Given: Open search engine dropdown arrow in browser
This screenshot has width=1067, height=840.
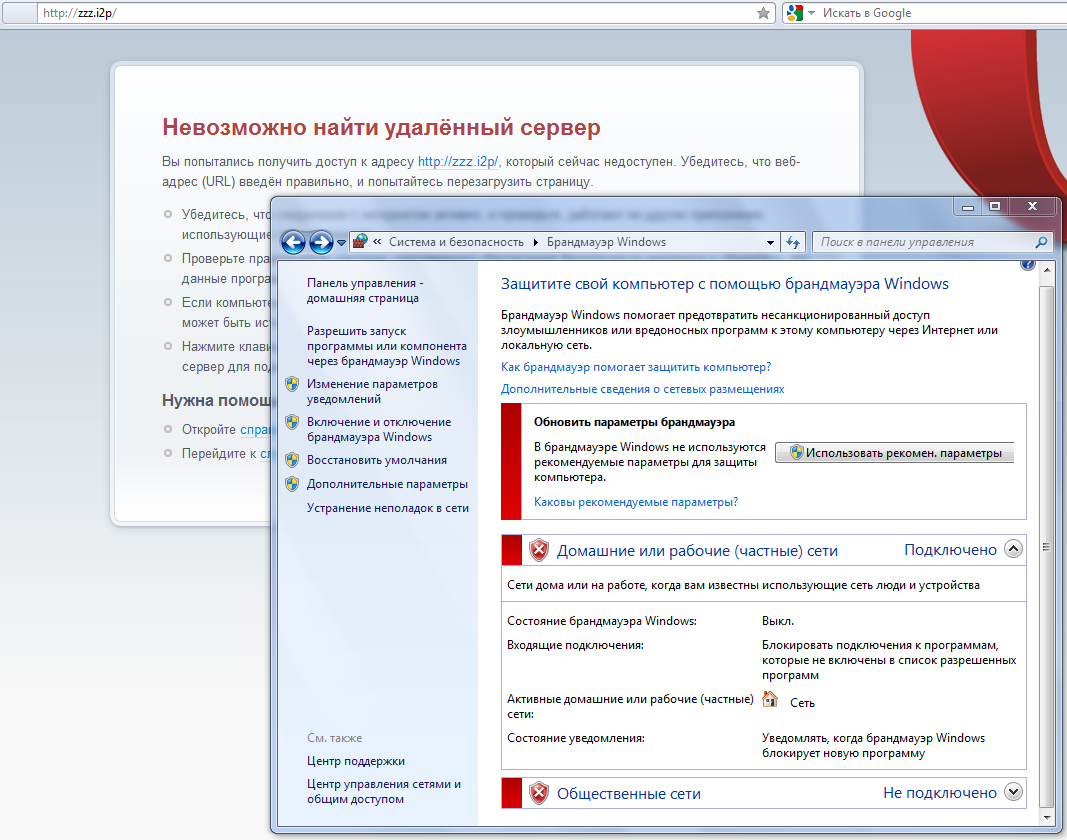Looking at the screenshot, I should [x=811, y=13].
